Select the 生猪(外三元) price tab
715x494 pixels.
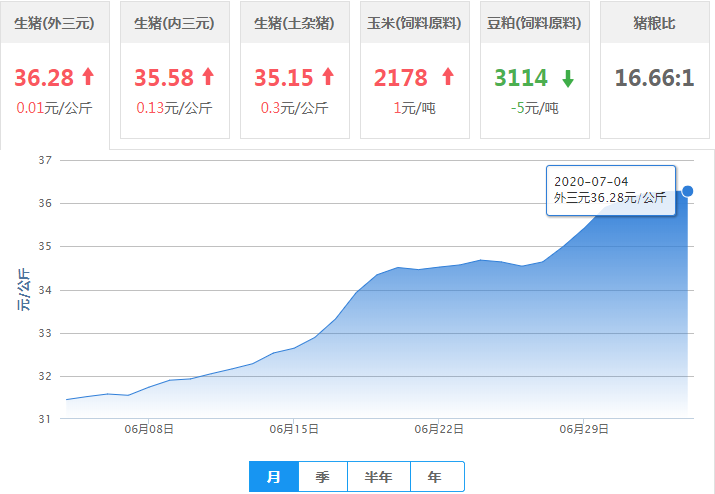(54, 23)
